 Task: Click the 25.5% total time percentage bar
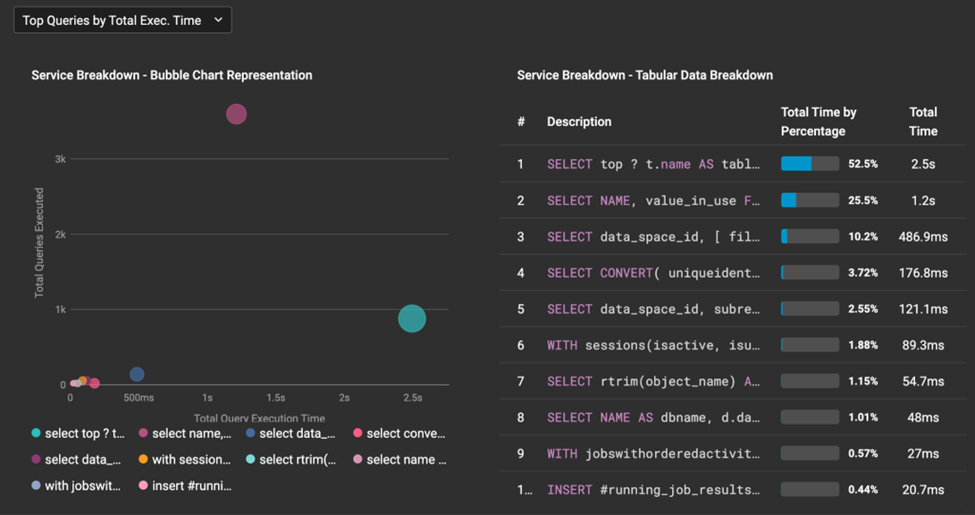pyautogui.click(x=809, y=200)
